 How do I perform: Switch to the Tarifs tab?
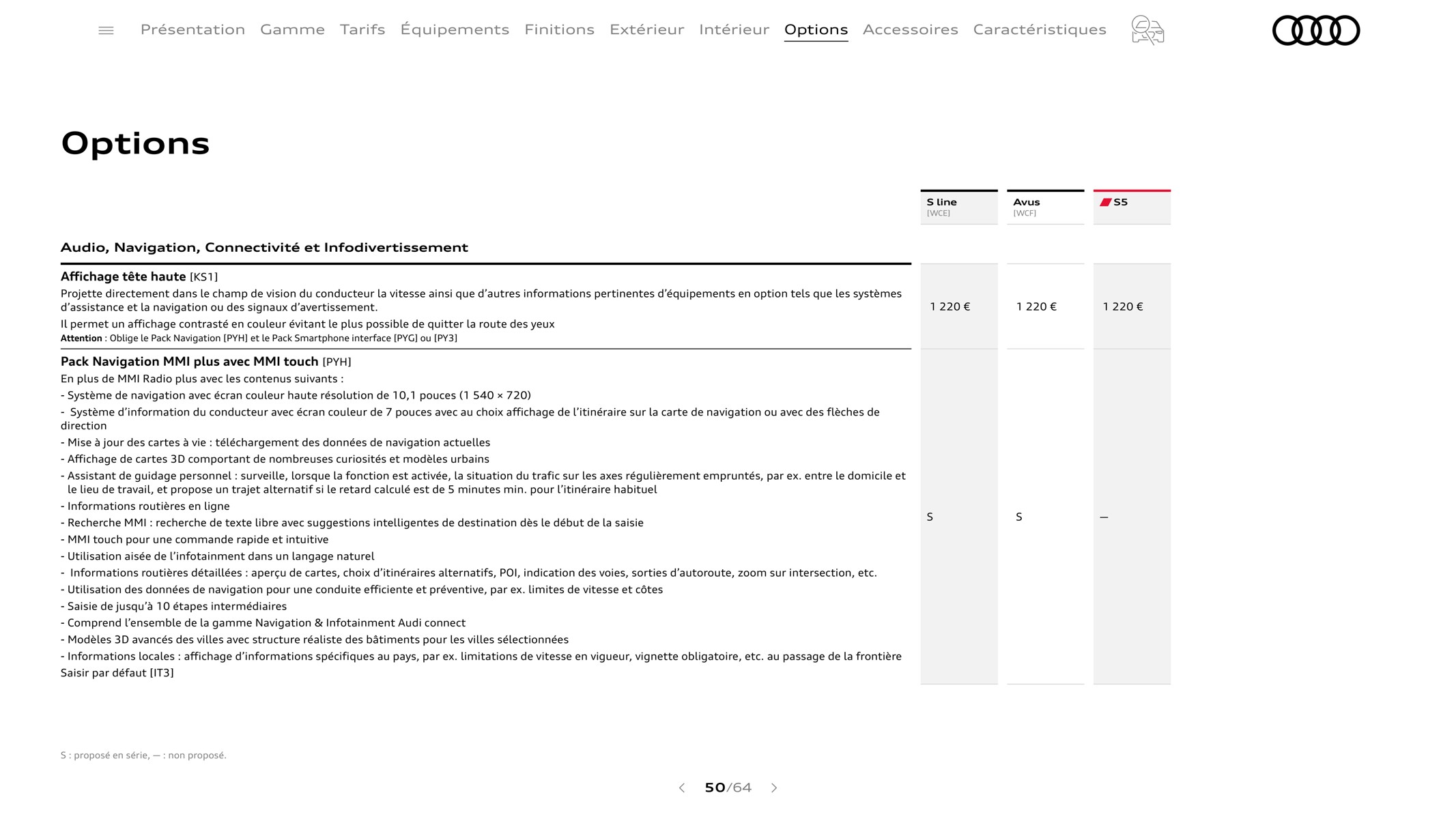coord(362,29)
